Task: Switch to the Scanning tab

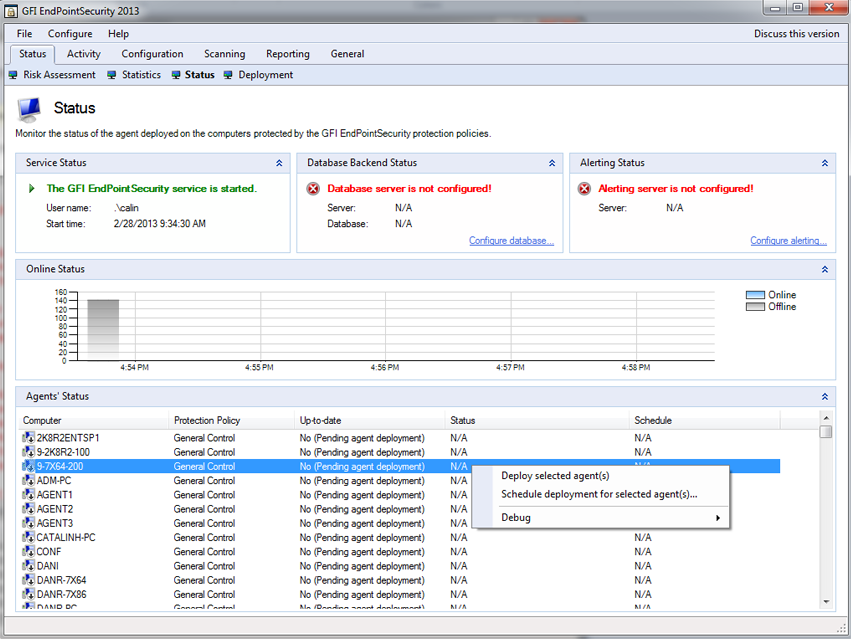Action: [225, 54]
